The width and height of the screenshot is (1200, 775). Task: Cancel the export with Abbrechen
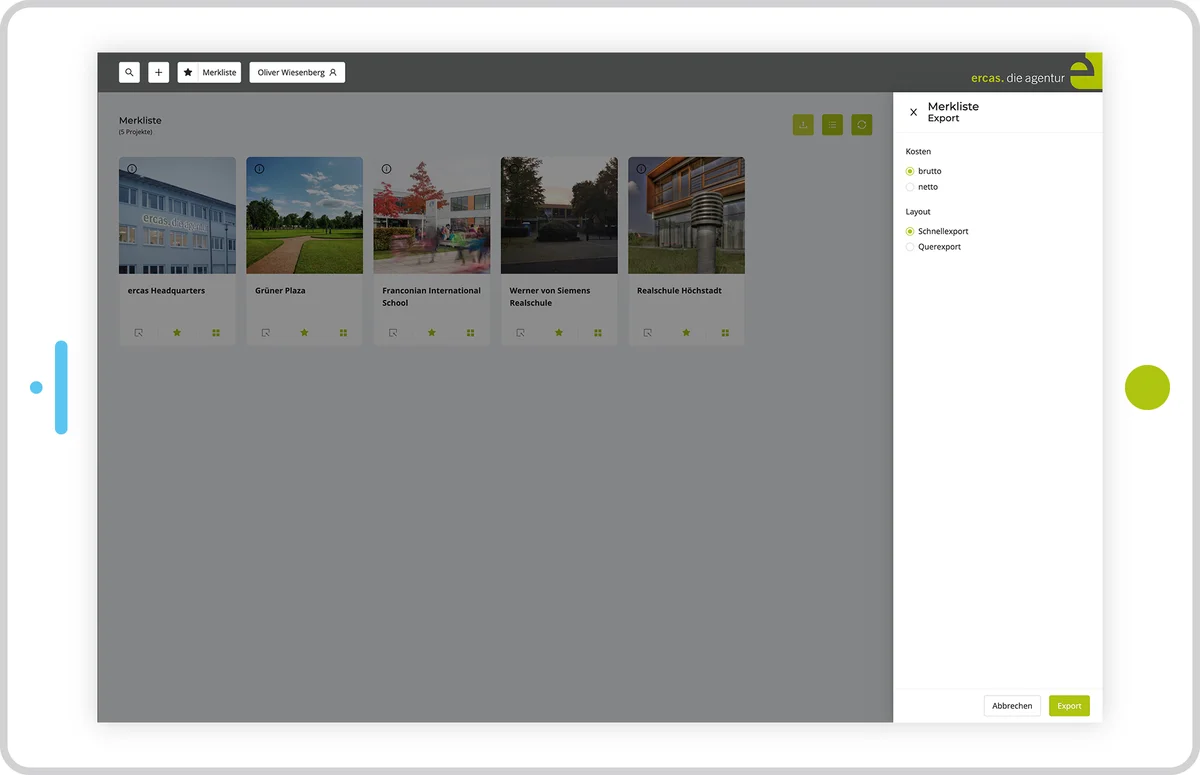coord(1011,705)
